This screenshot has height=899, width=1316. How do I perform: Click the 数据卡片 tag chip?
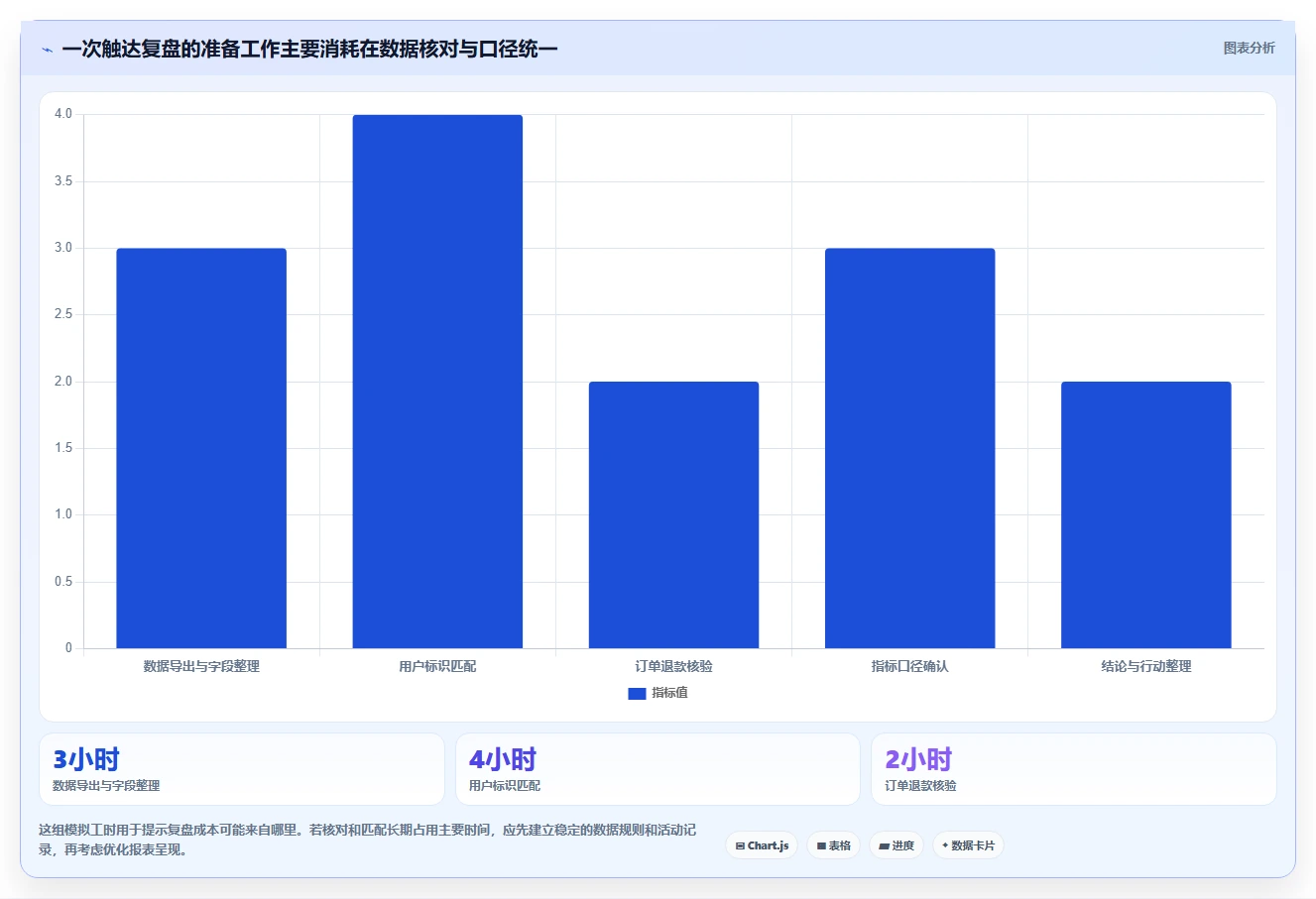click(x=968, y=845)
